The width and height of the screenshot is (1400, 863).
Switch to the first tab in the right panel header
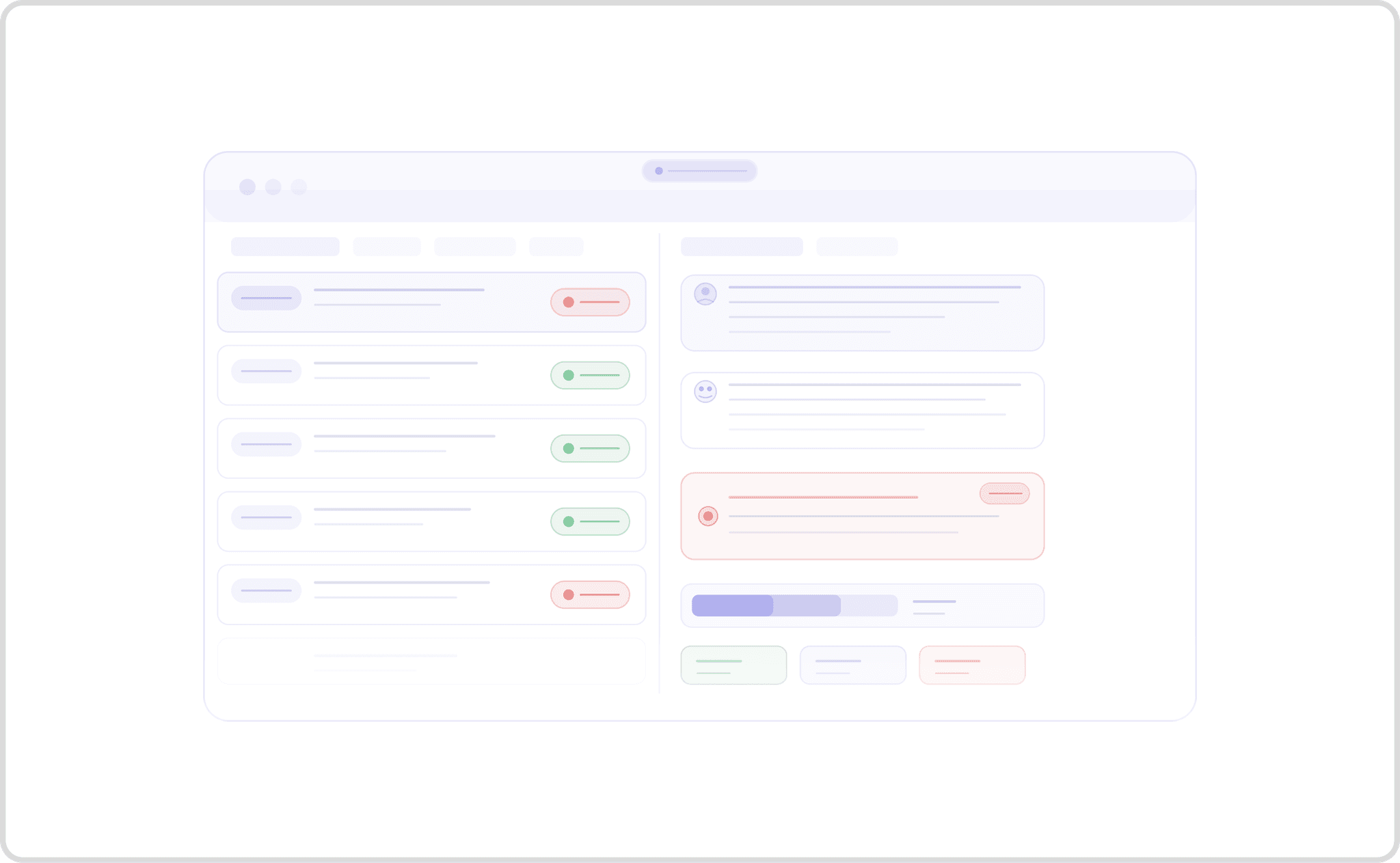(x=741, y=246)
